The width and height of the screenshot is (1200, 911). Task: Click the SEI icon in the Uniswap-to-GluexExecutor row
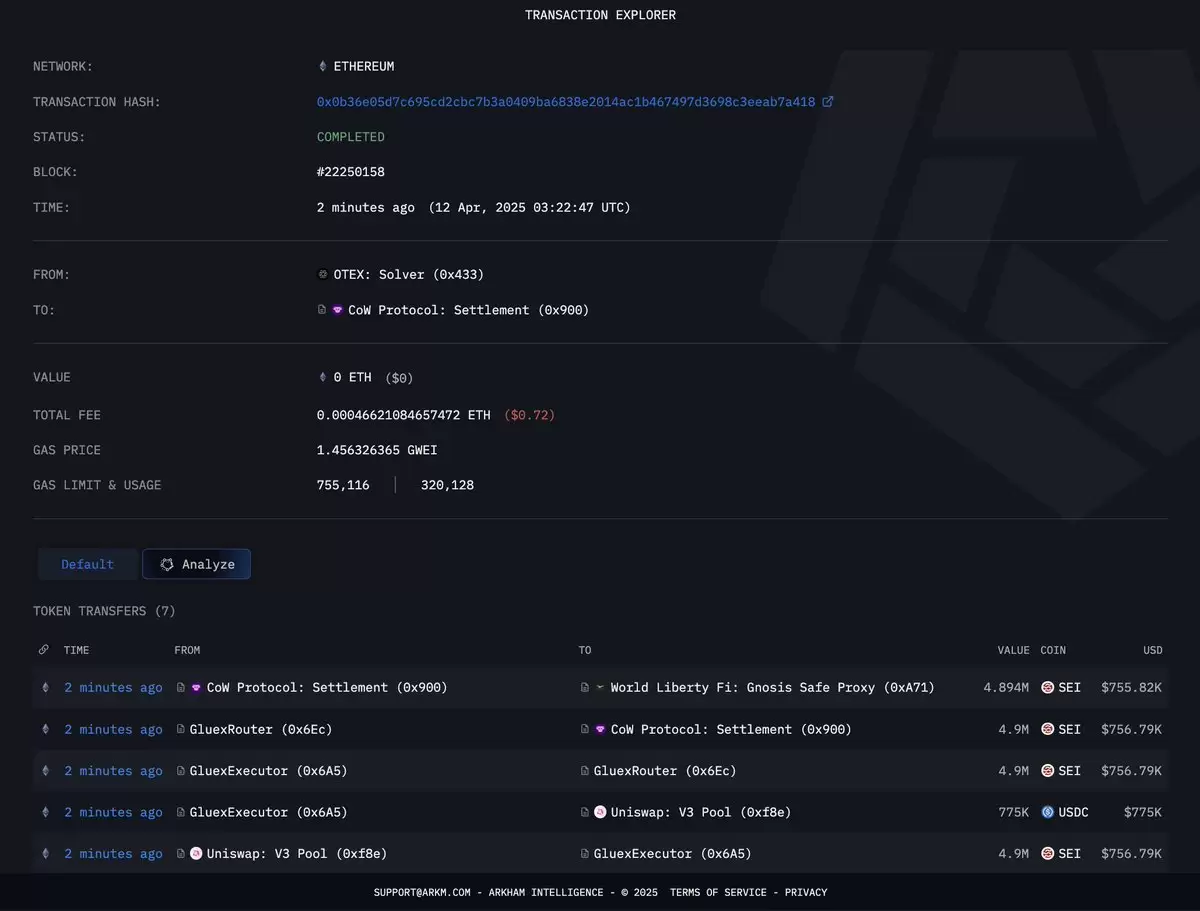pyautogui.click(x=1047, y=854)
